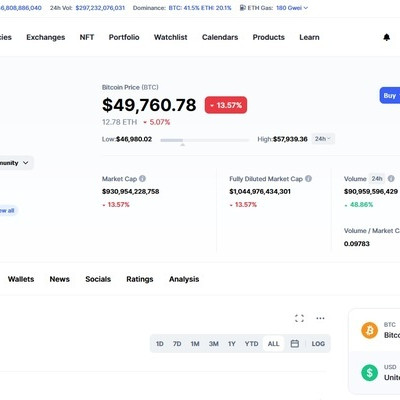Open the Exchanges menu
The image size is (400, 400).
coord(46,37)
